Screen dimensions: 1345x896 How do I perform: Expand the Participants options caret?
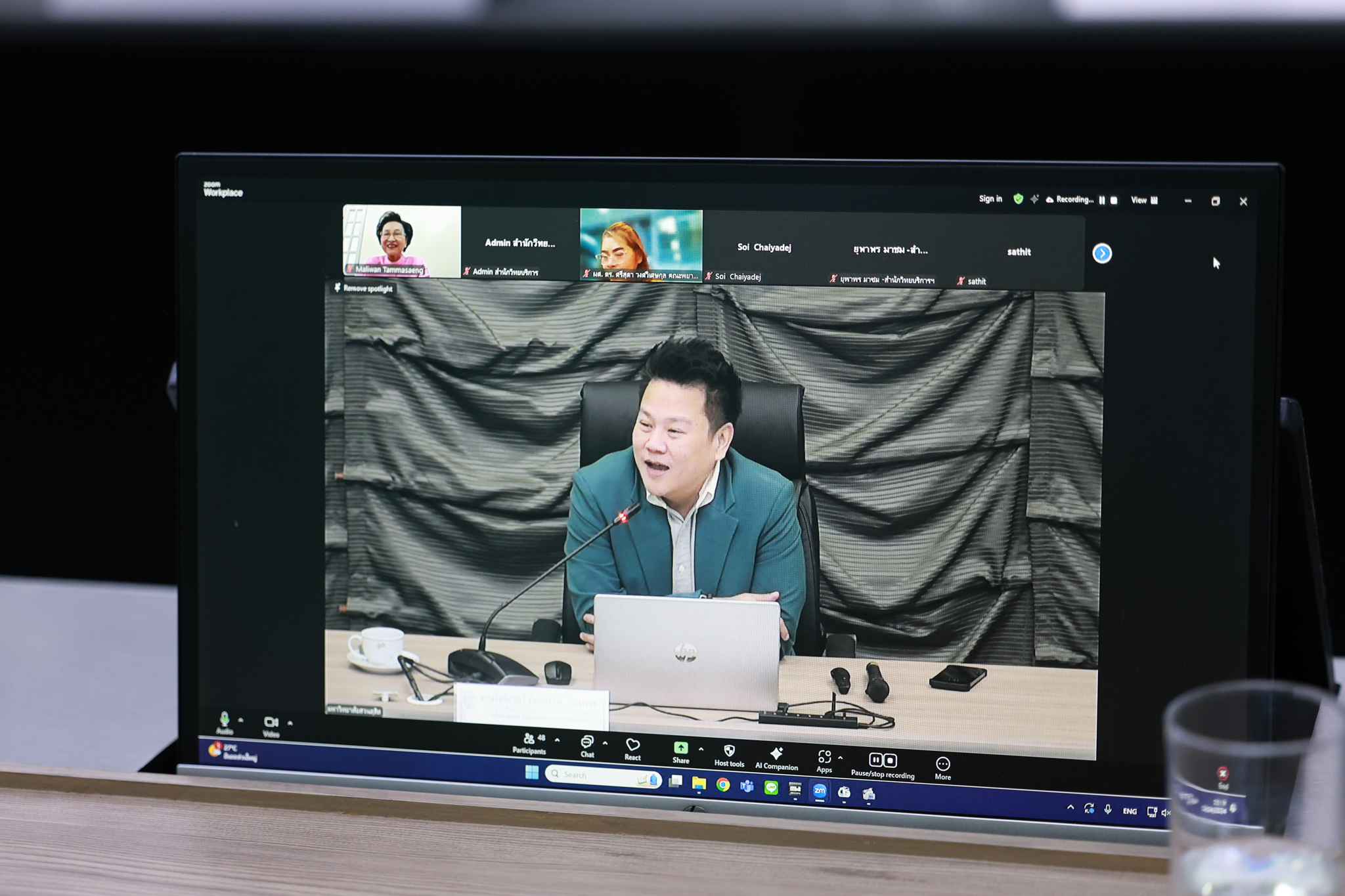tap(557, 740)
